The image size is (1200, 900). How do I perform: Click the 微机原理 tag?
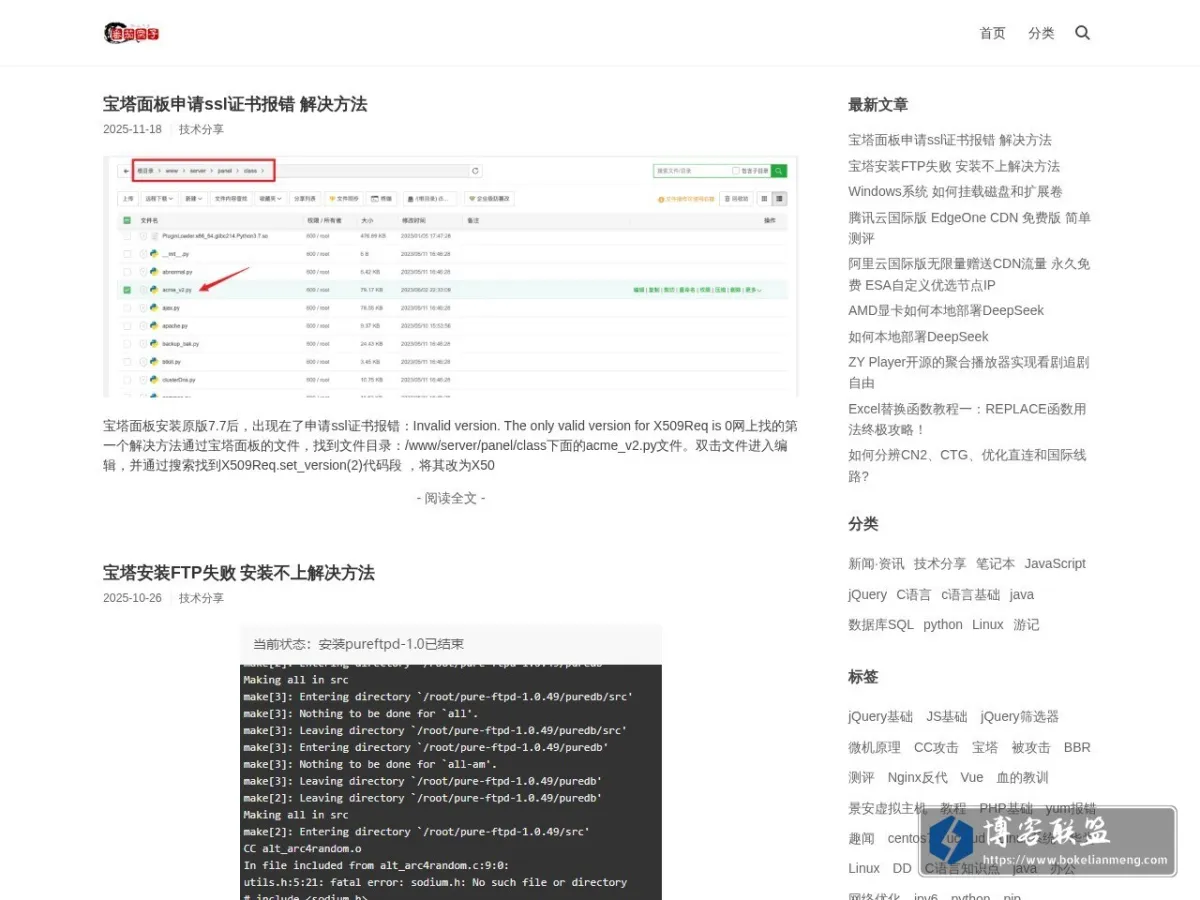[875, 747]
